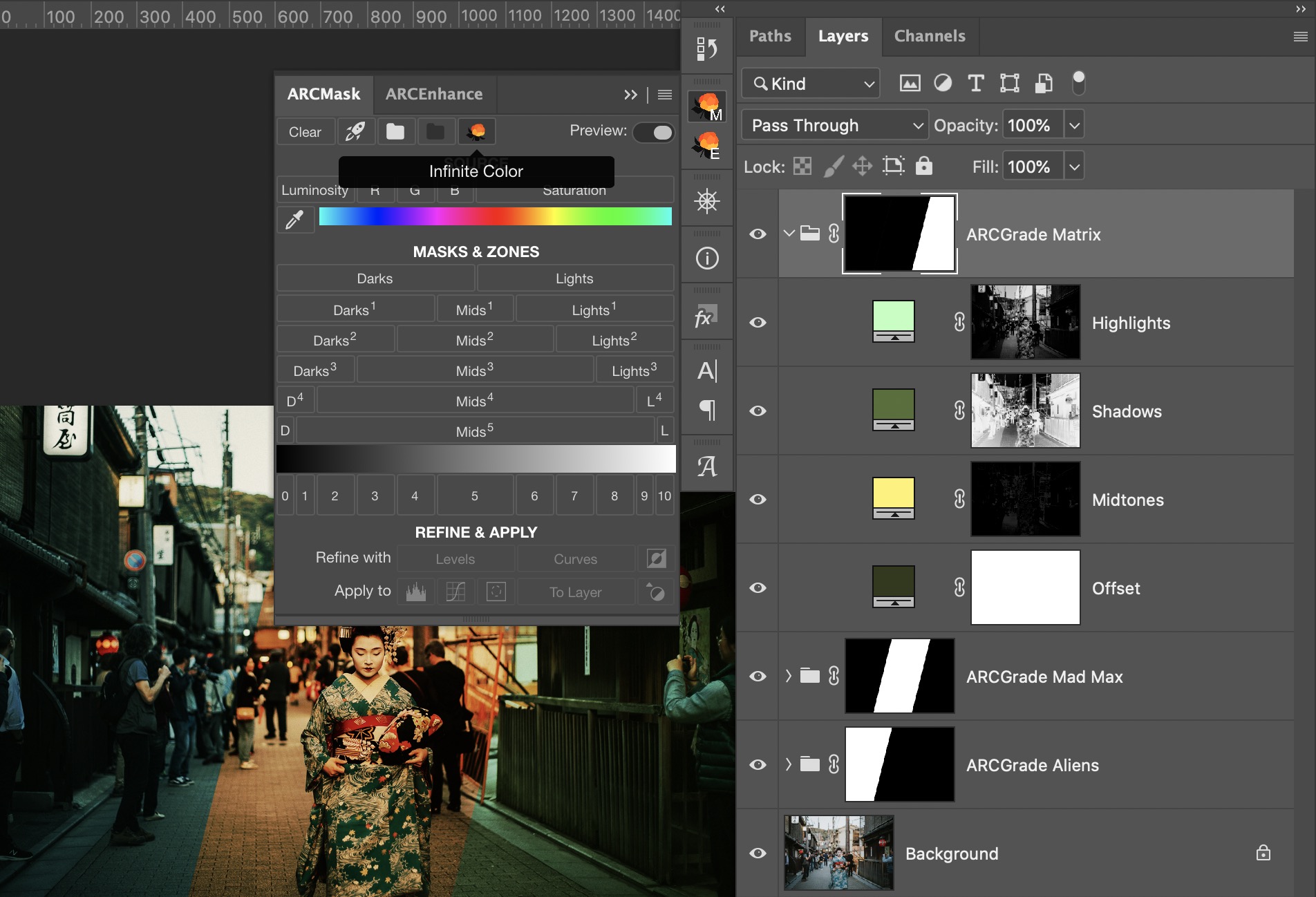1316x897 pixels.
Task: Select zone 5 button
Action: coord(475,495)
